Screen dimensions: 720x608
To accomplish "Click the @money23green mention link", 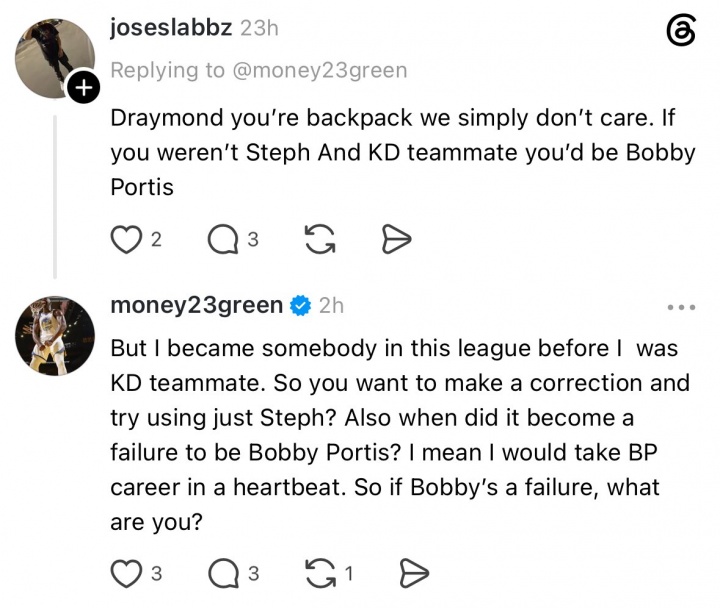I will point(320,71).
